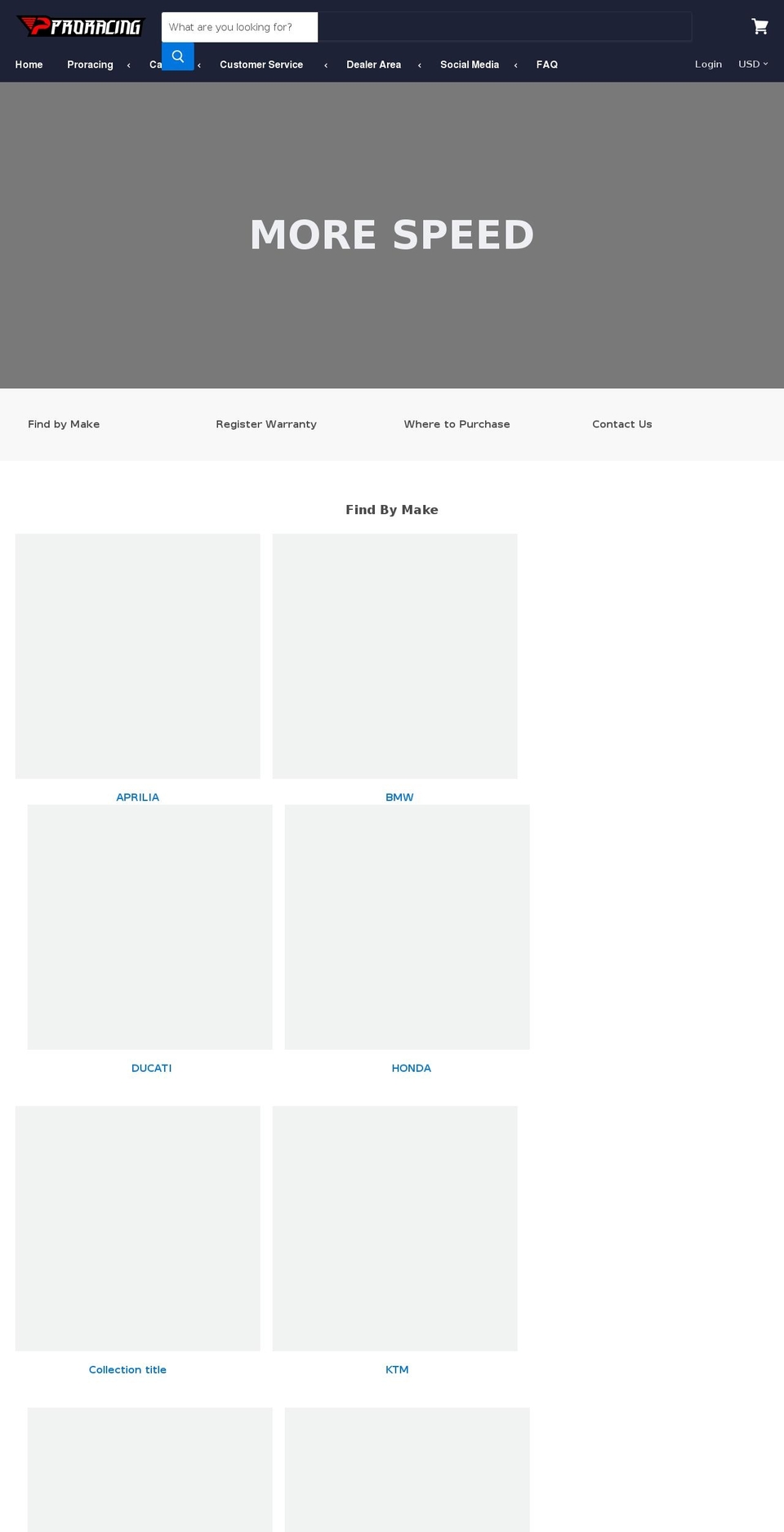Open the BMW collection thumbnail
This screenshot has width=784, height=1532.
click(394, 656)
